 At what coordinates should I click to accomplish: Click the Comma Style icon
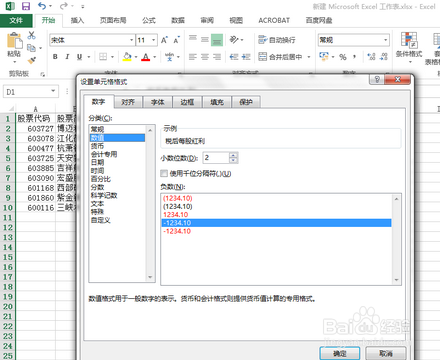355,57
